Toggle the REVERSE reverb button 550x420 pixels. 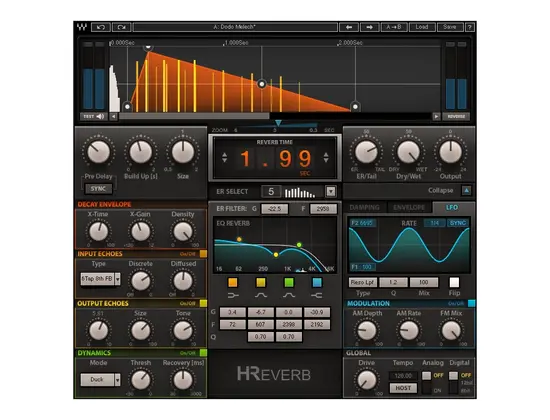pos(456,116)
